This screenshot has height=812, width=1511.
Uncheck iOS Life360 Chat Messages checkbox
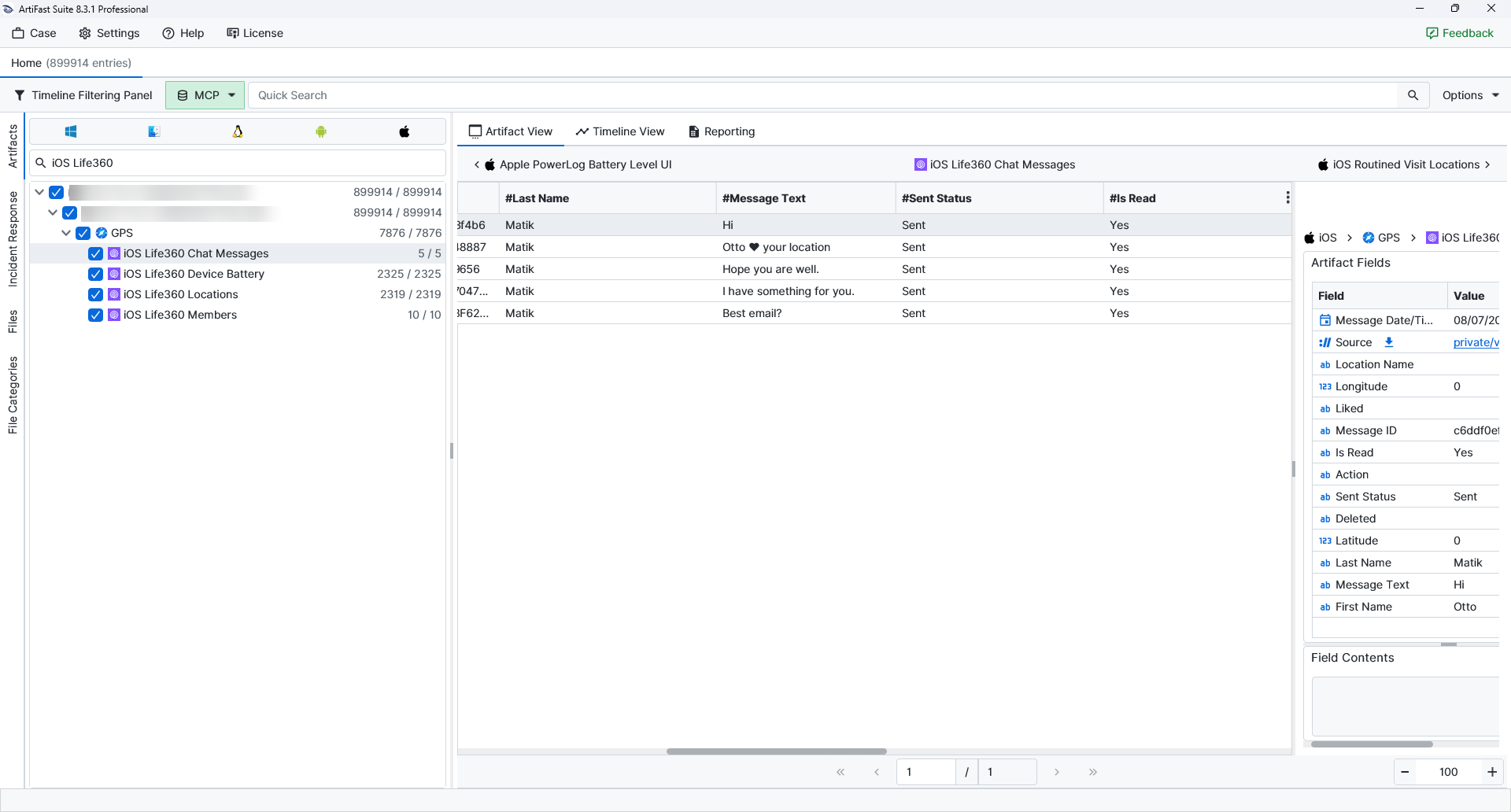pyautogui.click(x=95, y=253)
